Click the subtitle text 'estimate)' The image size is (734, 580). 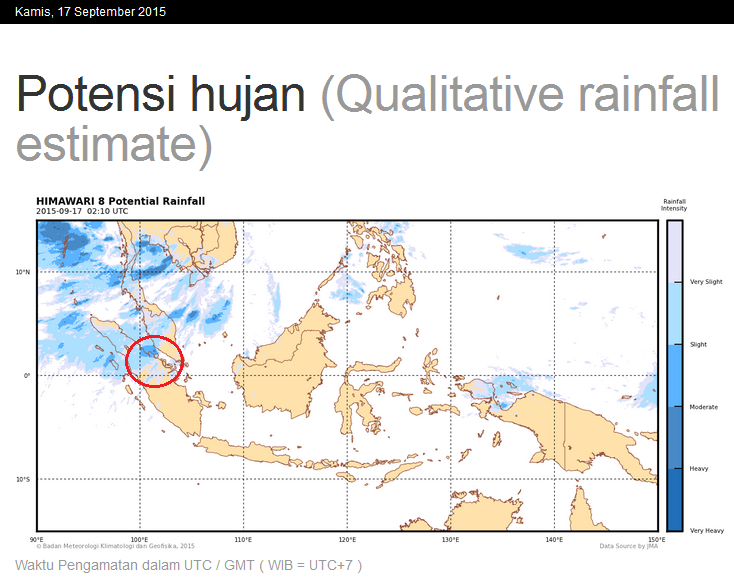click(x=114, y=146)
